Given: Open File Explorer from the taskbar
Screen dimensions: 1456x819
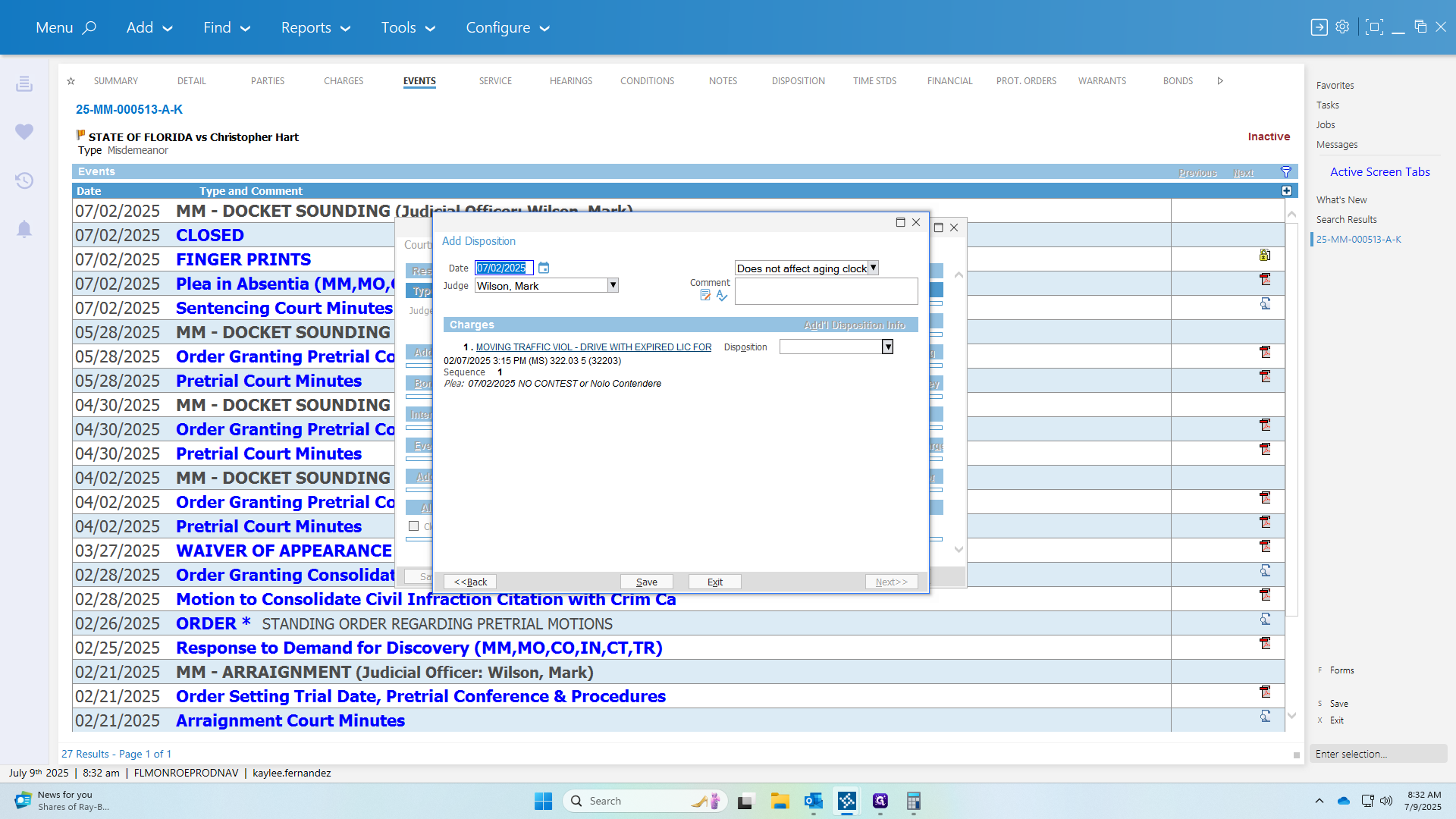Looking at the screenshot, I should pyautogui.click(x=780, y=801).
